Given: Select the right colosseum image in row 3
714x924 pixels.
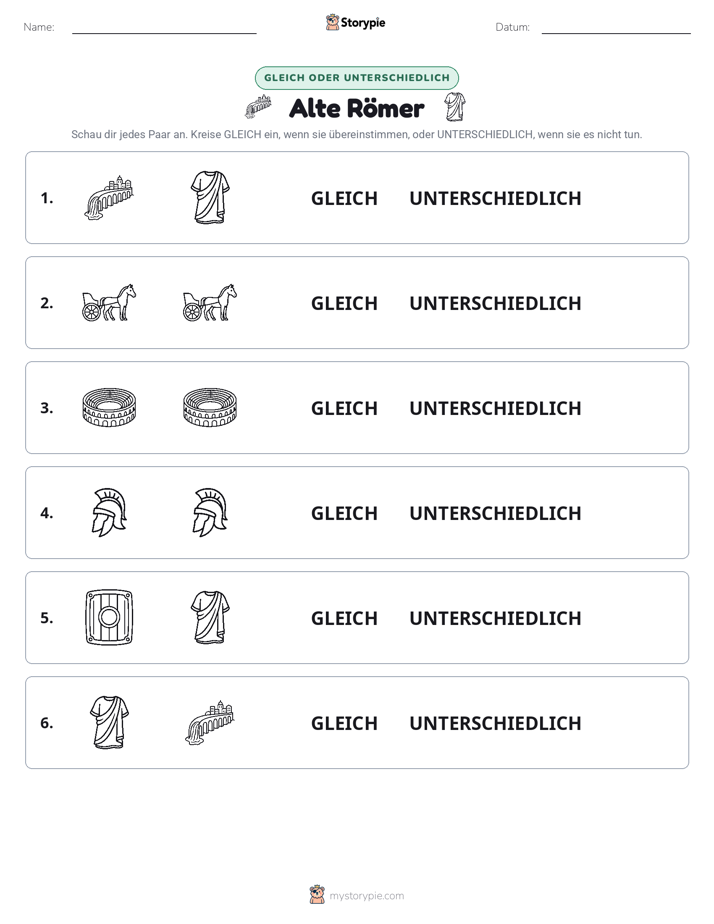Looking at the screenshot, I should pyautogui.click(x=210, y=407).
